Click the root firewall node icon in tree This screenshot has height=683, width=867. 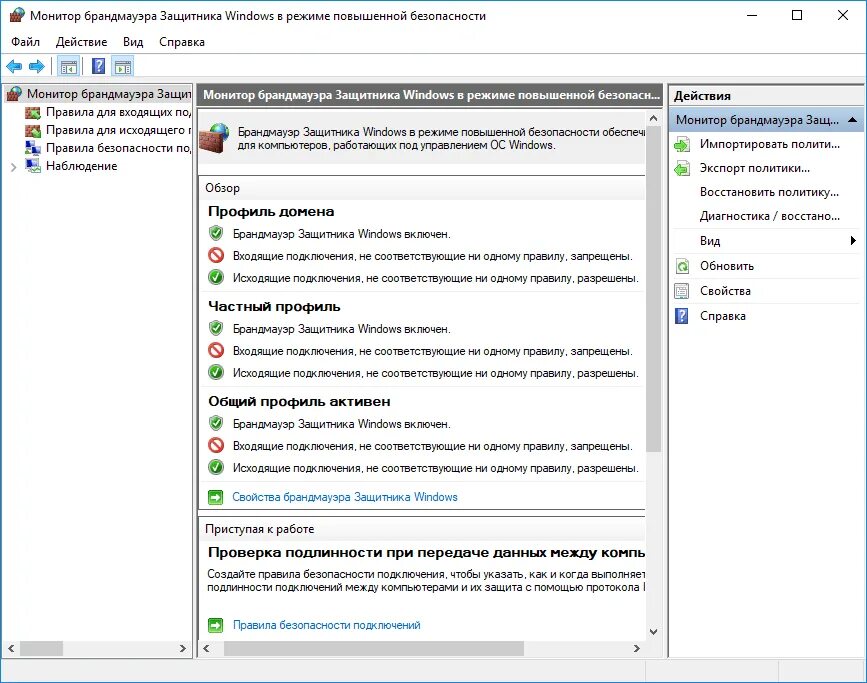pyautogui.click(x=14, y=94)
